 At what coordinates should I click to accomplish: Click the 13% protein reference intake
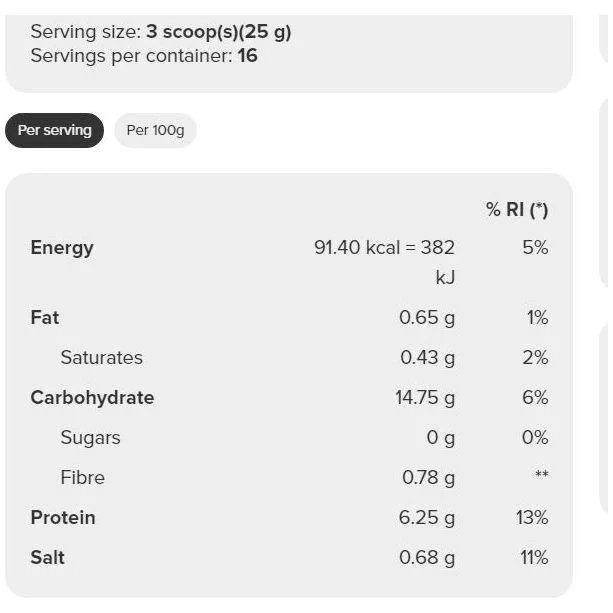click(532, 518)
